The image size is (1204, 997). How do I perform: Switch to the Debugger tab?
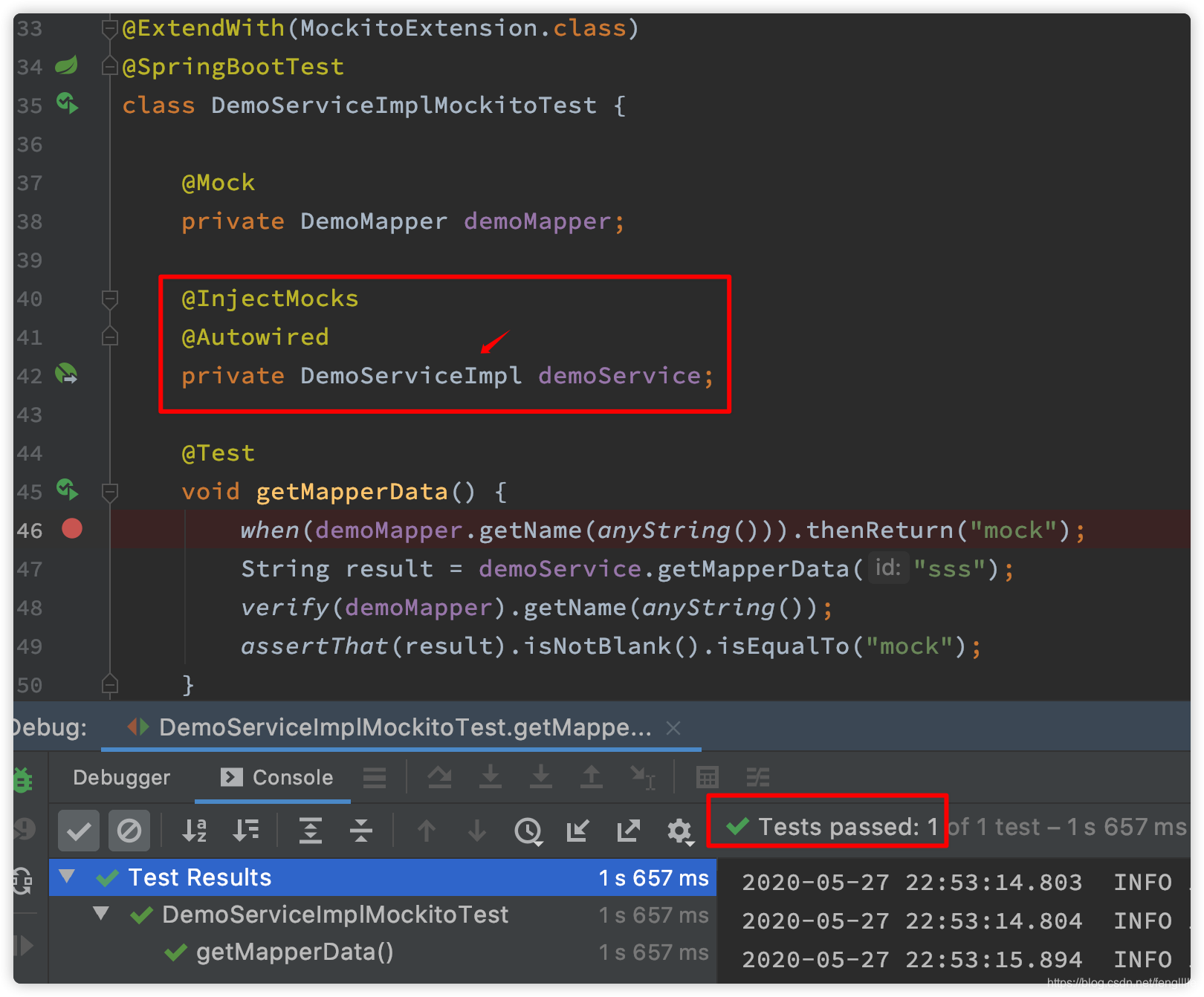pyautogui.click(x=122, y=777)
